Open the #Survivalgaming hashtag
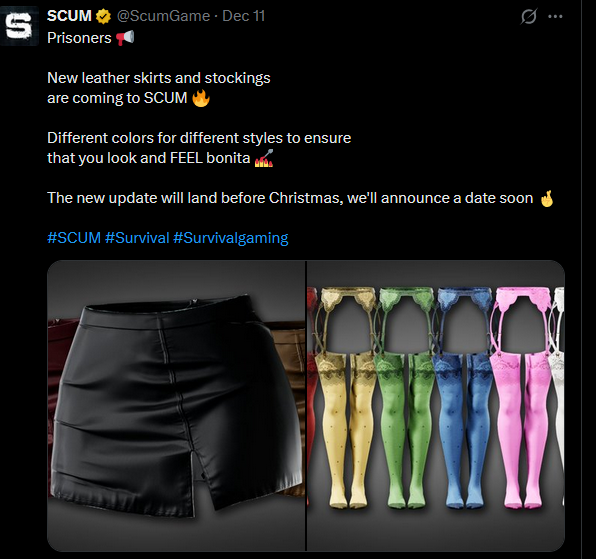 coord(231,238)
